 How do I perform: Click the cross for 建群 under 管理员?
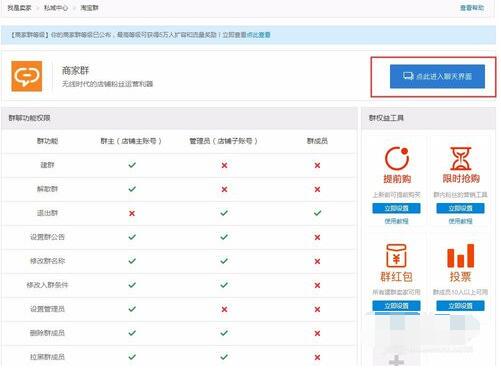(x=224, y=165)
